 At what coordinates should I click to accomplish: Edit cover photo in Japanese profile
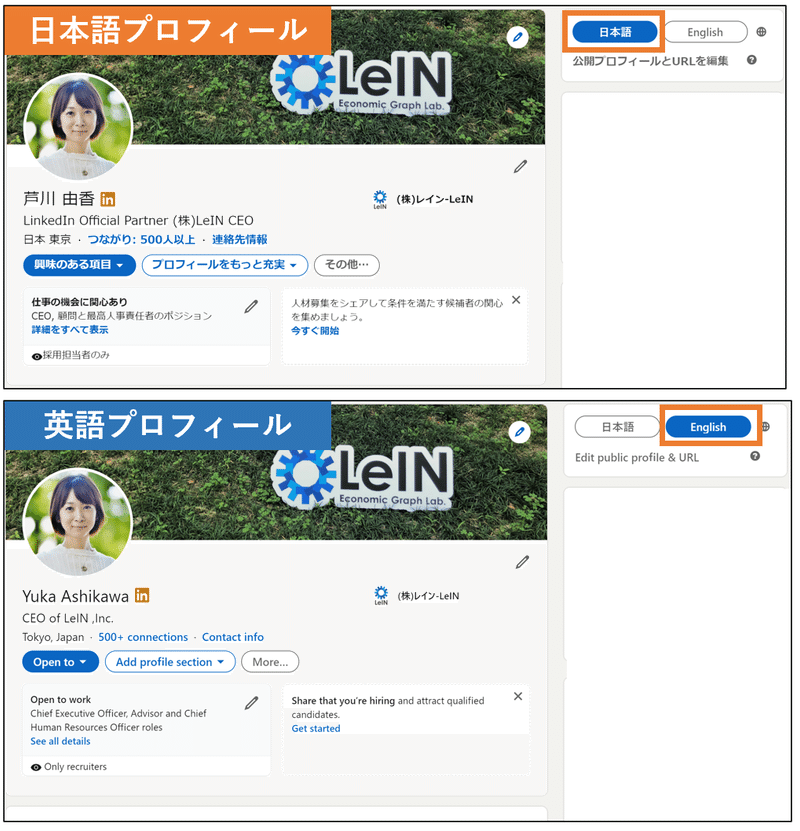coord(518,37)
